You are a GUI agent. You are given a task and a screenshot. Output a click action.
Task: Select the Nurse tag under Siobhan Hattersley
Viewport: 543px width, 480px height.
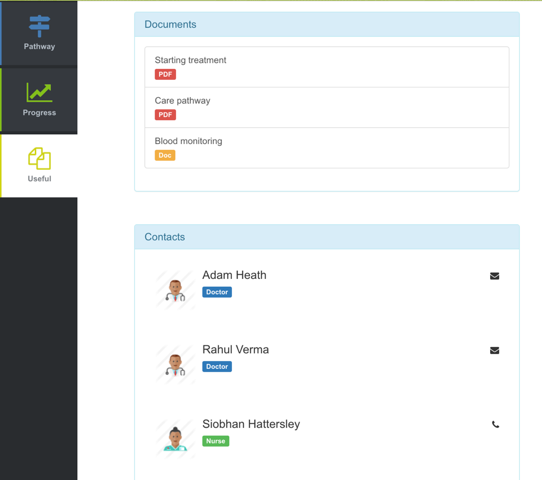tap(215, 441)
